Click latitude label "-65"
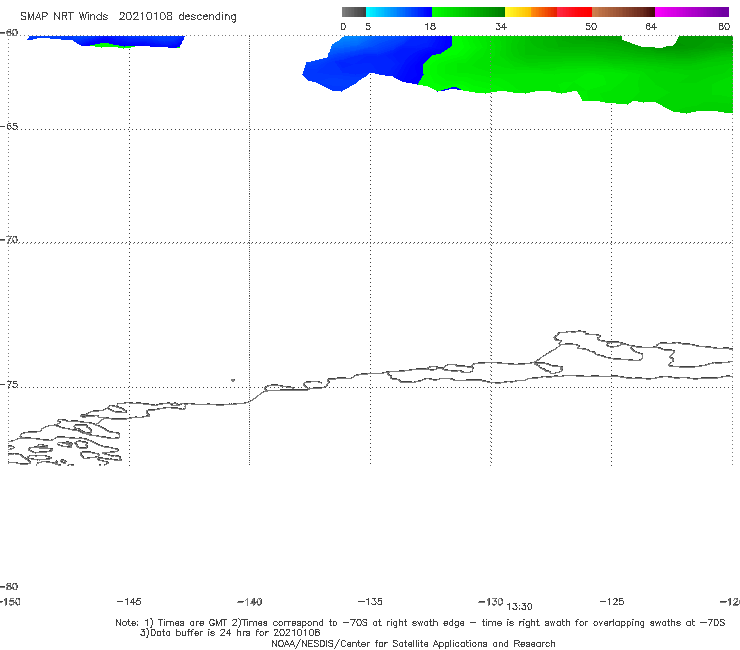The height and width of the screenshot is (650, 740). click(x=9, y=127)
